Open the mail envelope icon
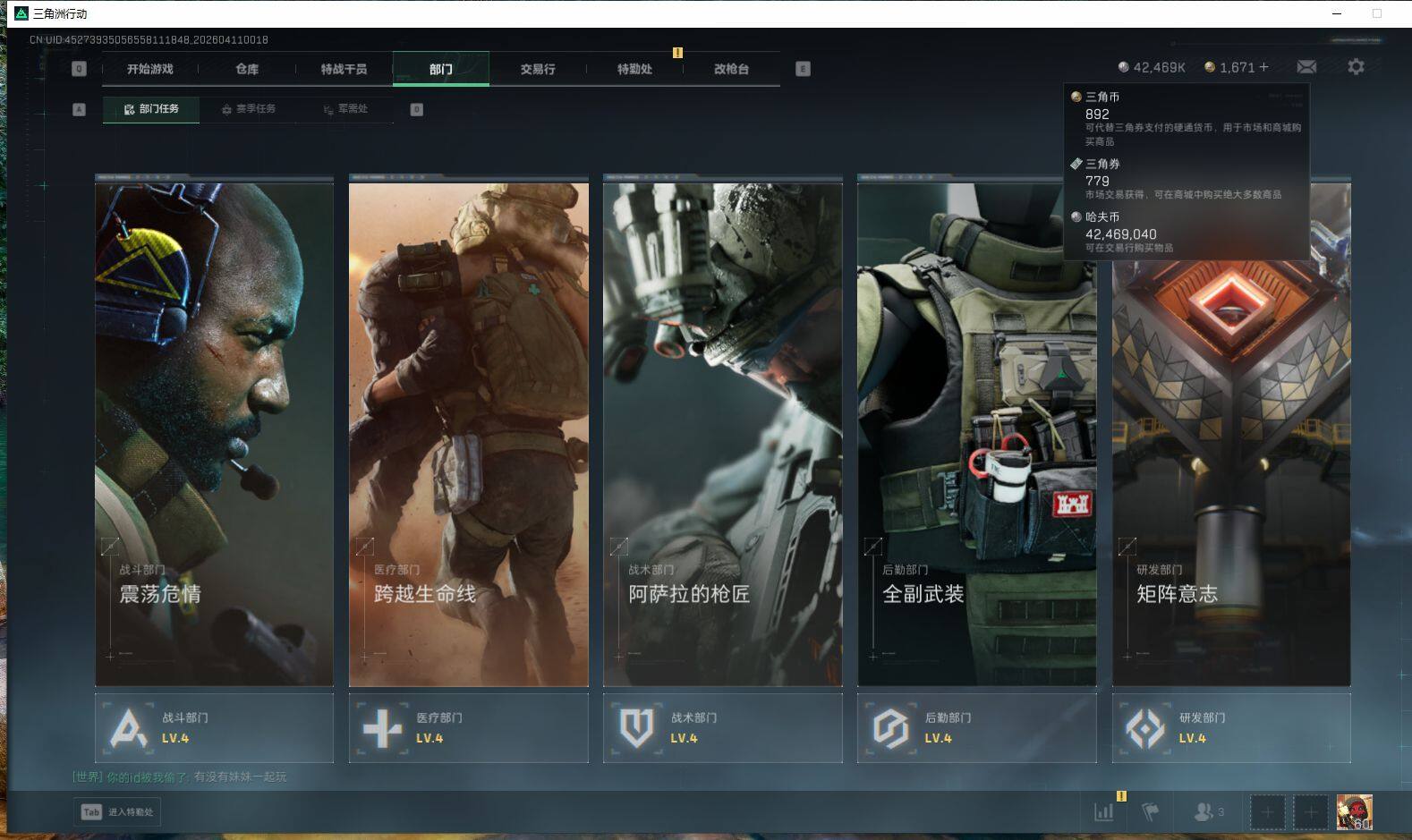 (x=1306, y=67)
